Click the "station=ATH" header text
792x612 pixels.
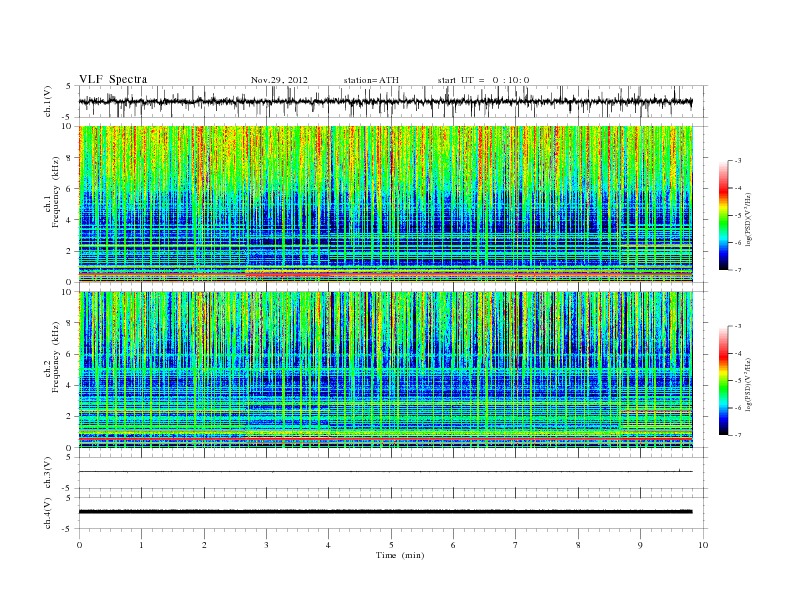[371, 80]
